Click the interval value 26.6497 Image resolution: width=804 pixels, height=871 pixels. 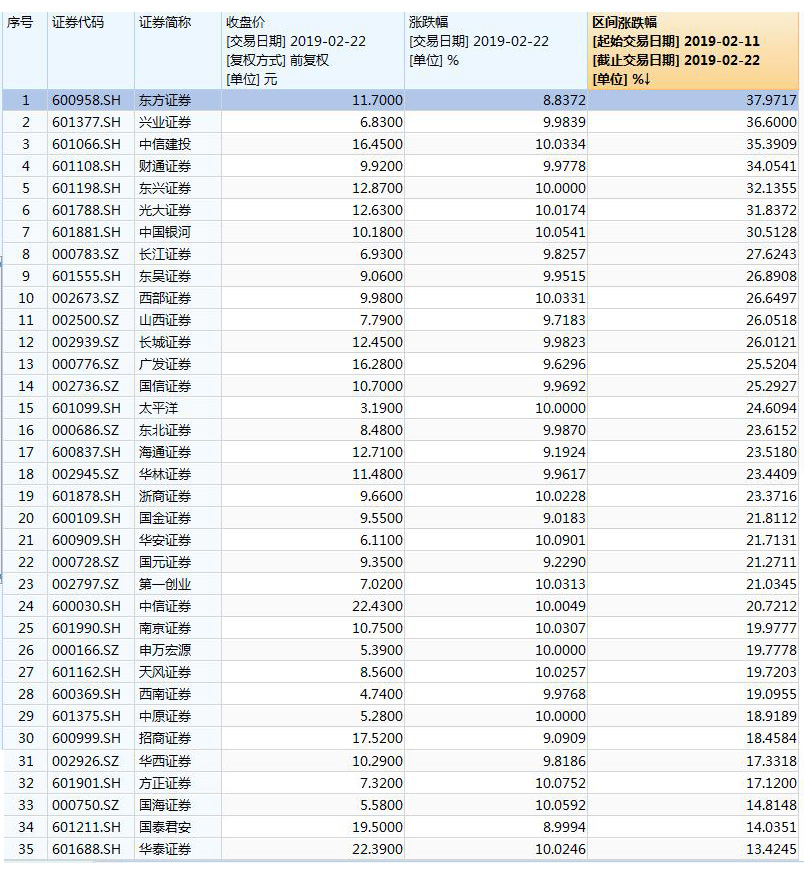pos(771,298)
